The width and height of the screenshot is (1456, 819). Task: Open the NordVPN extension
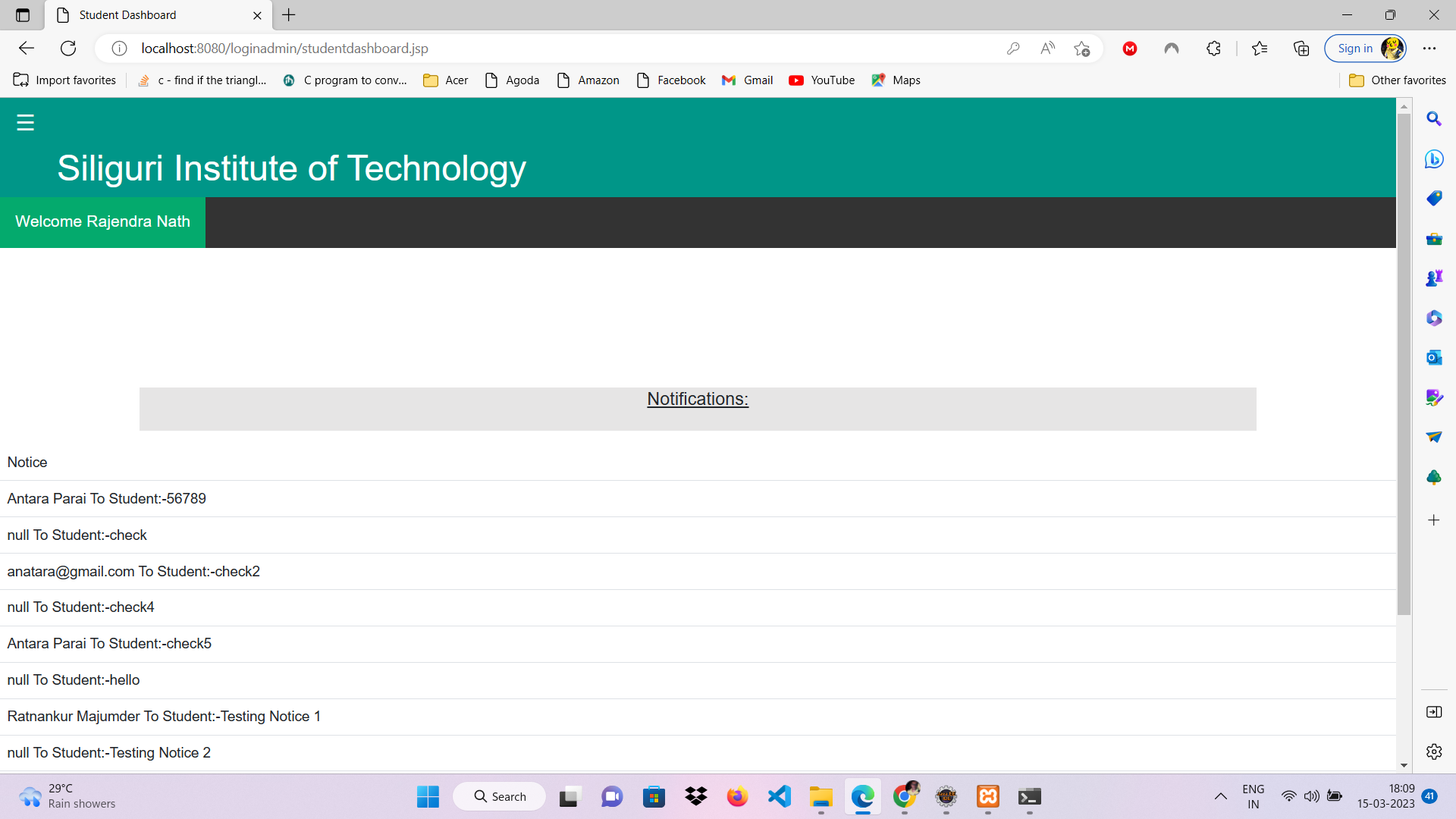click(x=1171, y=48)
